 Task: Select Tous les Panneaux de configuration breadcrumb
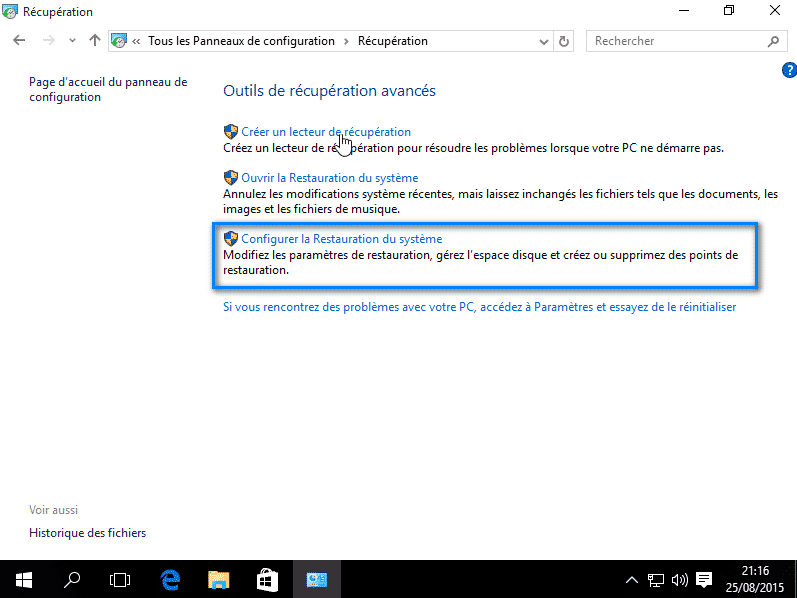coord(241,41)
